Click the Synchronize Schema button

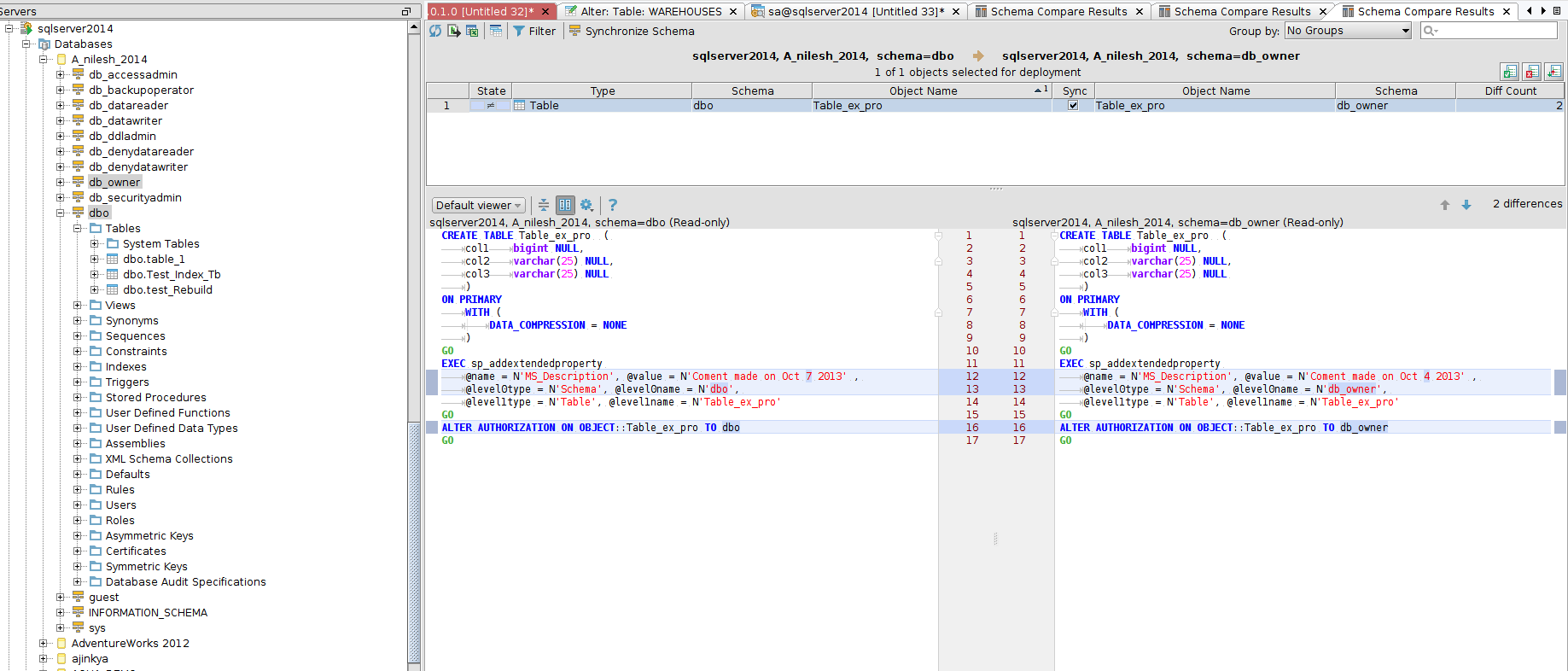pos(632,31)
